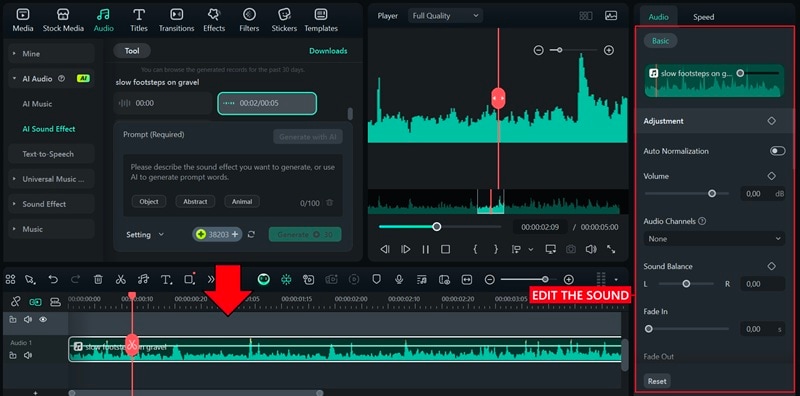Clear prompt with the trash icon
Screen dimensions: 800x396
(x=330, y=203)
